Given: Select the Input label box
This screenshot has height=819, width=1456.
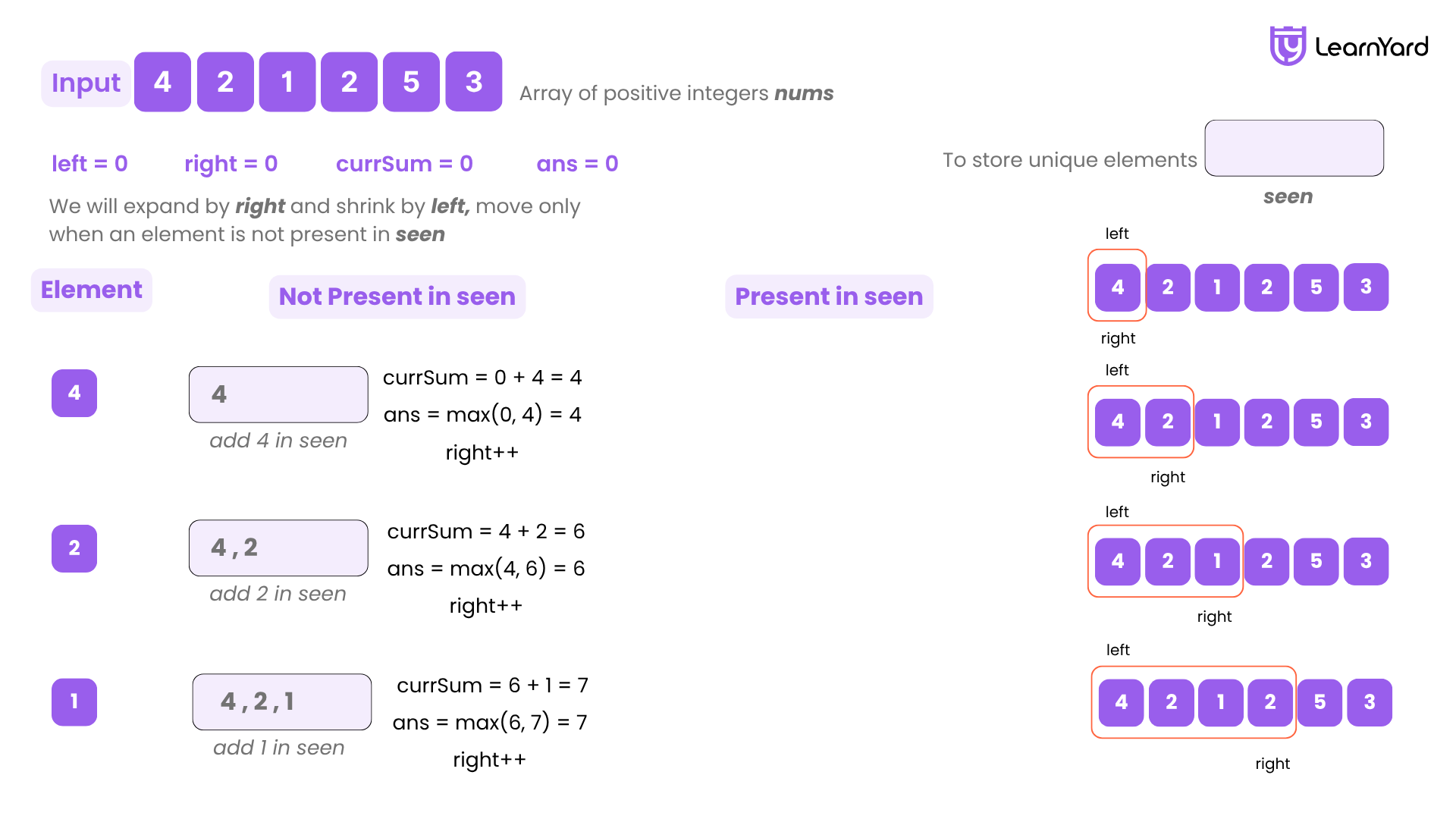Looking at the screenshot, I should tap(86, 83).
